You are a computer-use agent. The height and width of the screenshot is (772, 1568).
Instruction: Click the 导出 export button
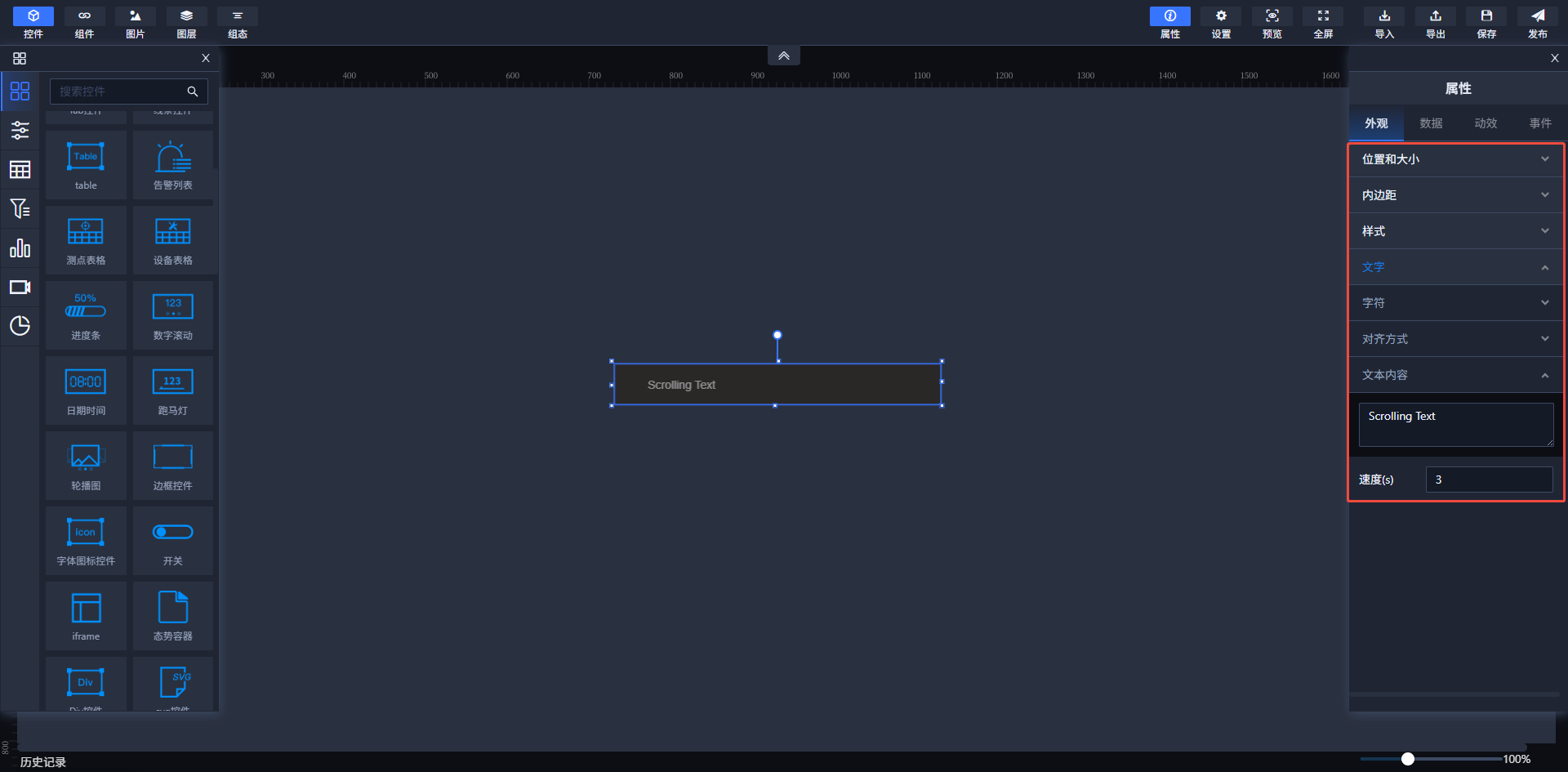(x=1436, y=23)
